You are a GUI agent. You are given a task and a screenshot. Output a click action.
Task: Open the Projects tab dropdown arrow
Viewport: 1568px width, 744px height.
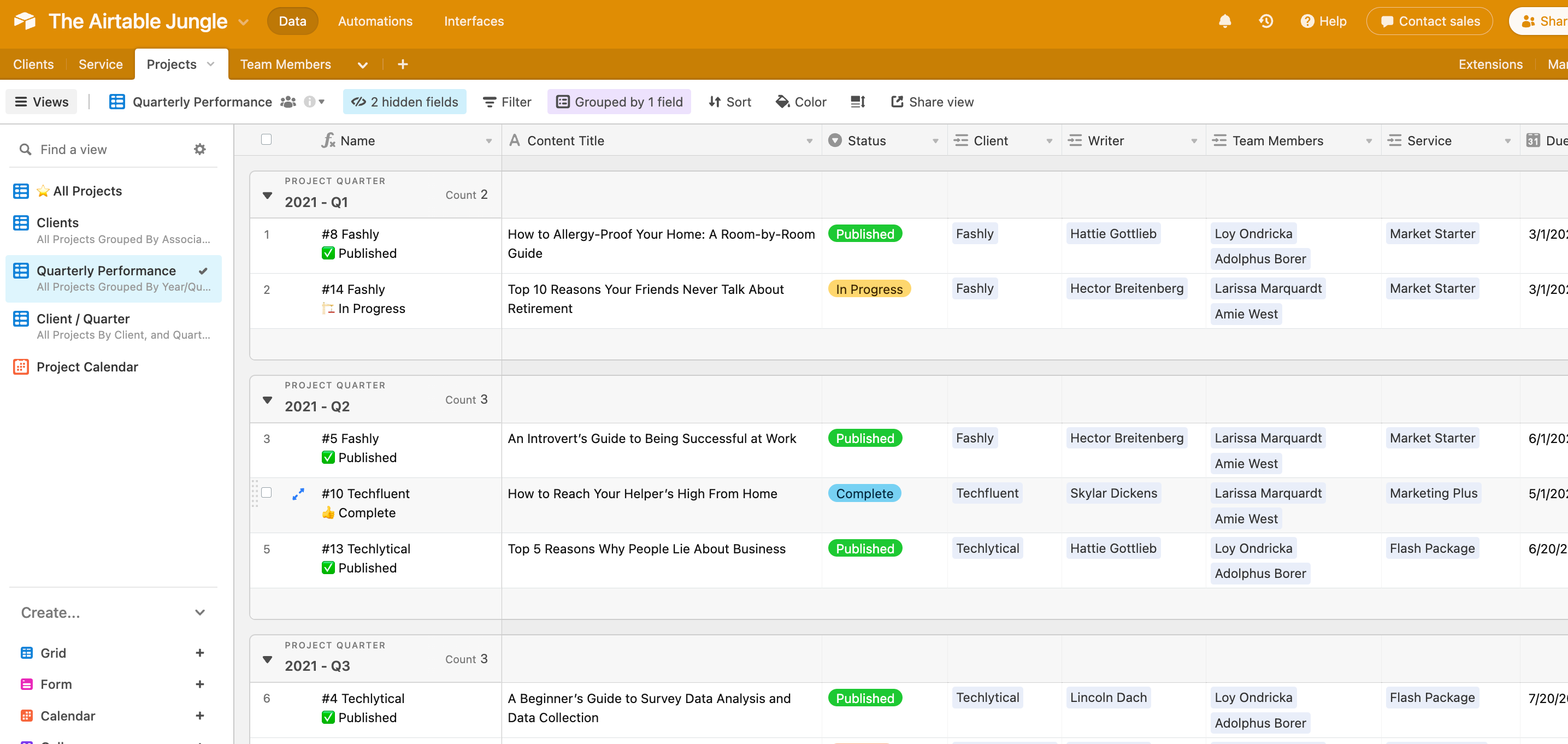(210, 64)
